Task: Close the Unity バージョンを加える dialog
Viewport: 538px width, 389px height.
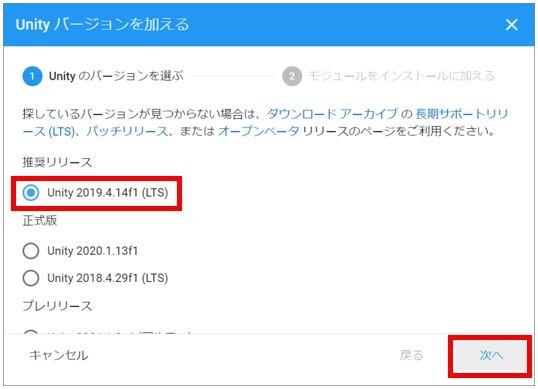Action: [511, 25]
